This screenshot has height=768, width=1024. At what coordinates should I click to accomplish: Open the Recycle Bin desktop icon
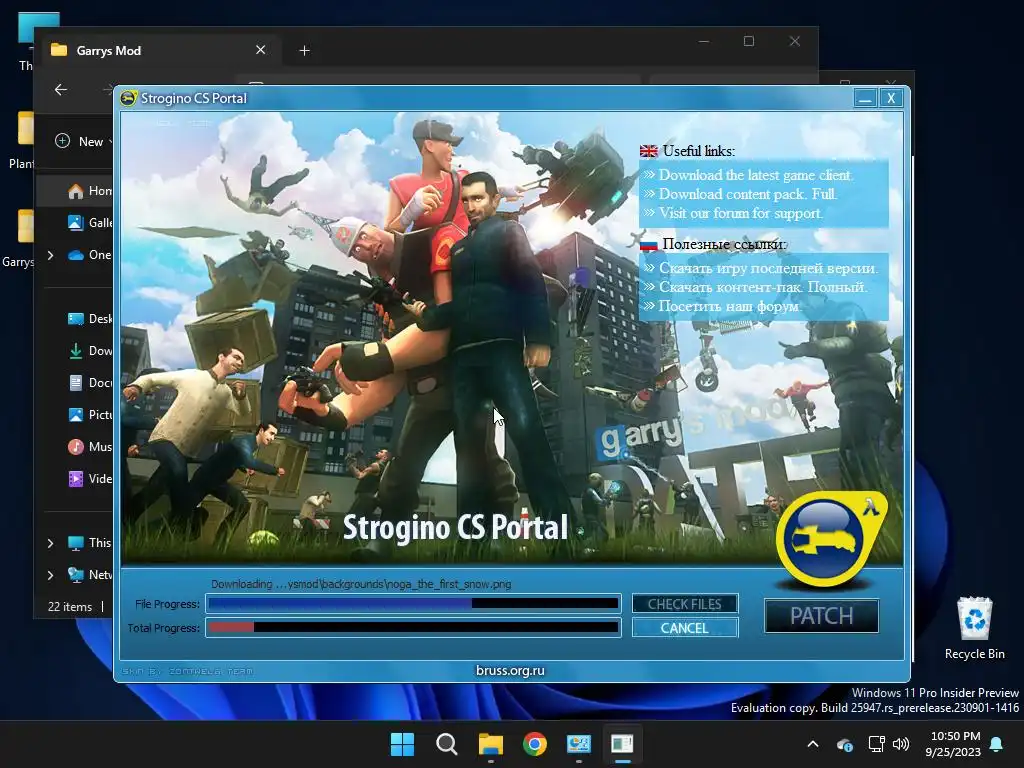(974, 628)
